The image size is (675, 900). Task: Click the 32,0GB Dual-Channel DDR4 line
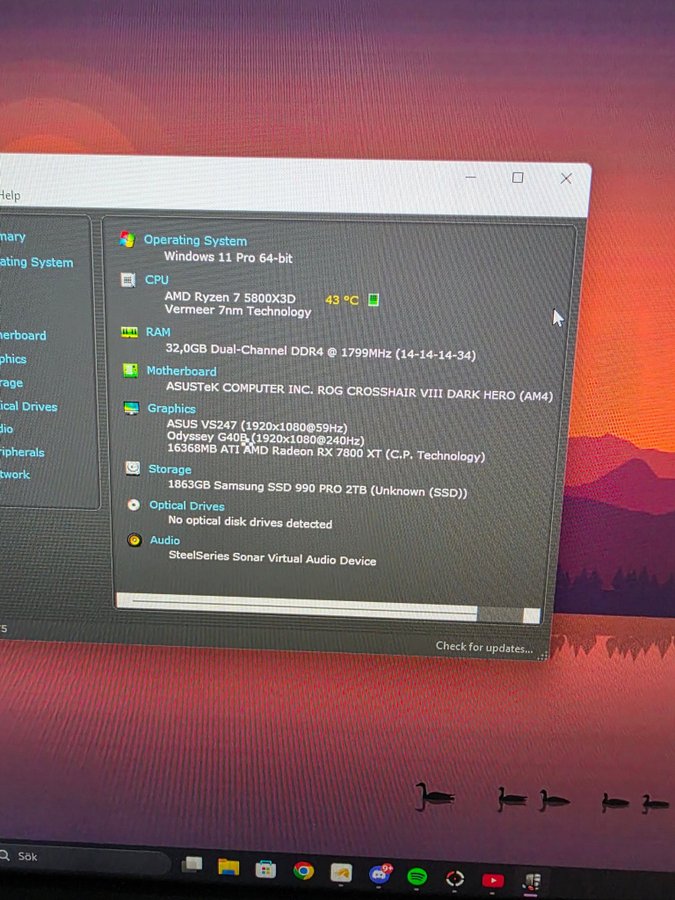[x=321, y=351]
